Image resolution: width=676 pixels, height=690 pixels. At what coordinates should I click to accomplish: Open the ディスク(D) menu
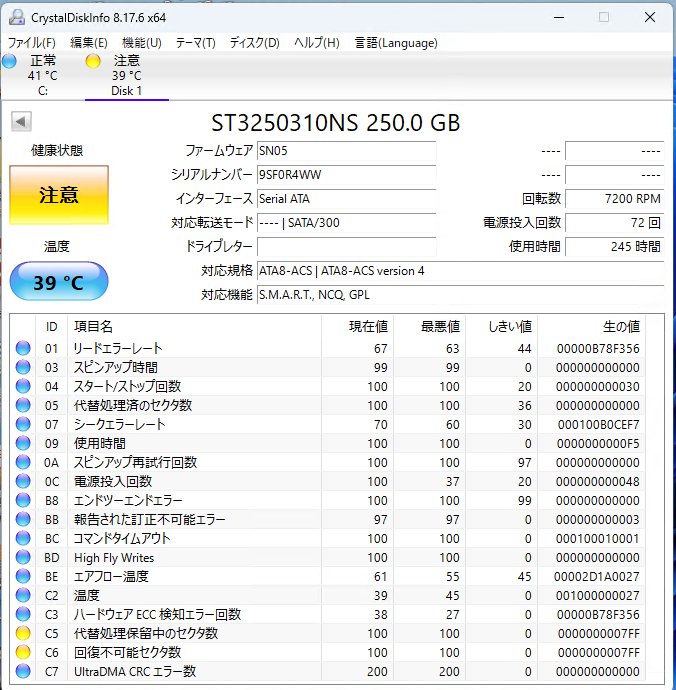(255, 43)
